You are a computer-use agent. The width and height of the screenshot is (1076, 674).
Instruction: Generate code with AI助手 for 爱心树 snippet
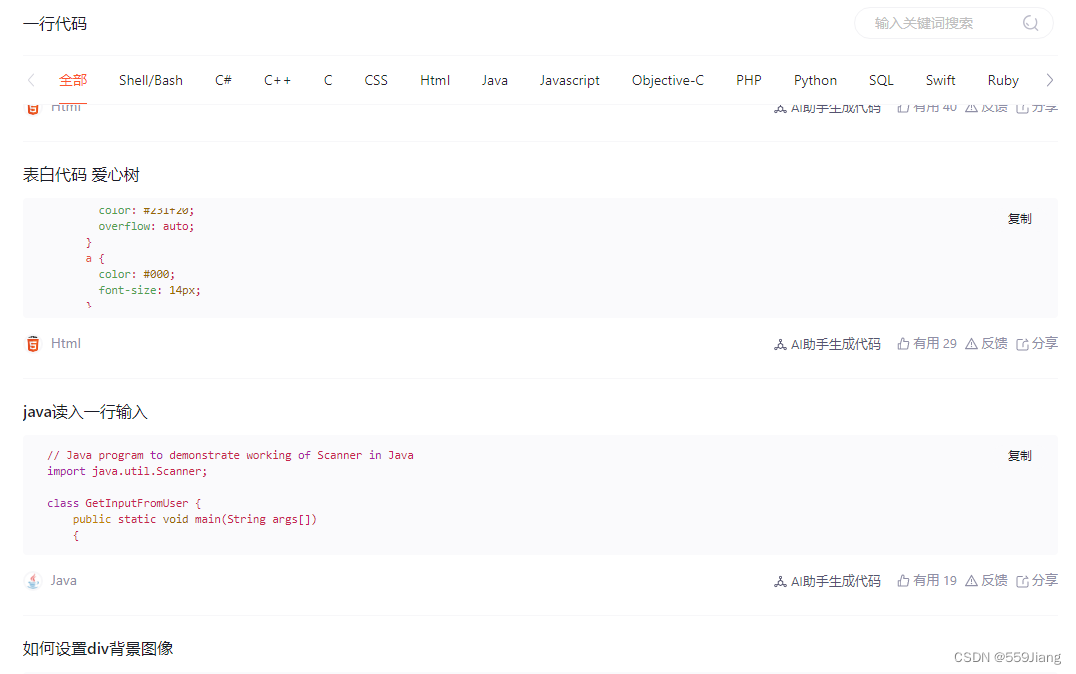(x=828, y=344)
